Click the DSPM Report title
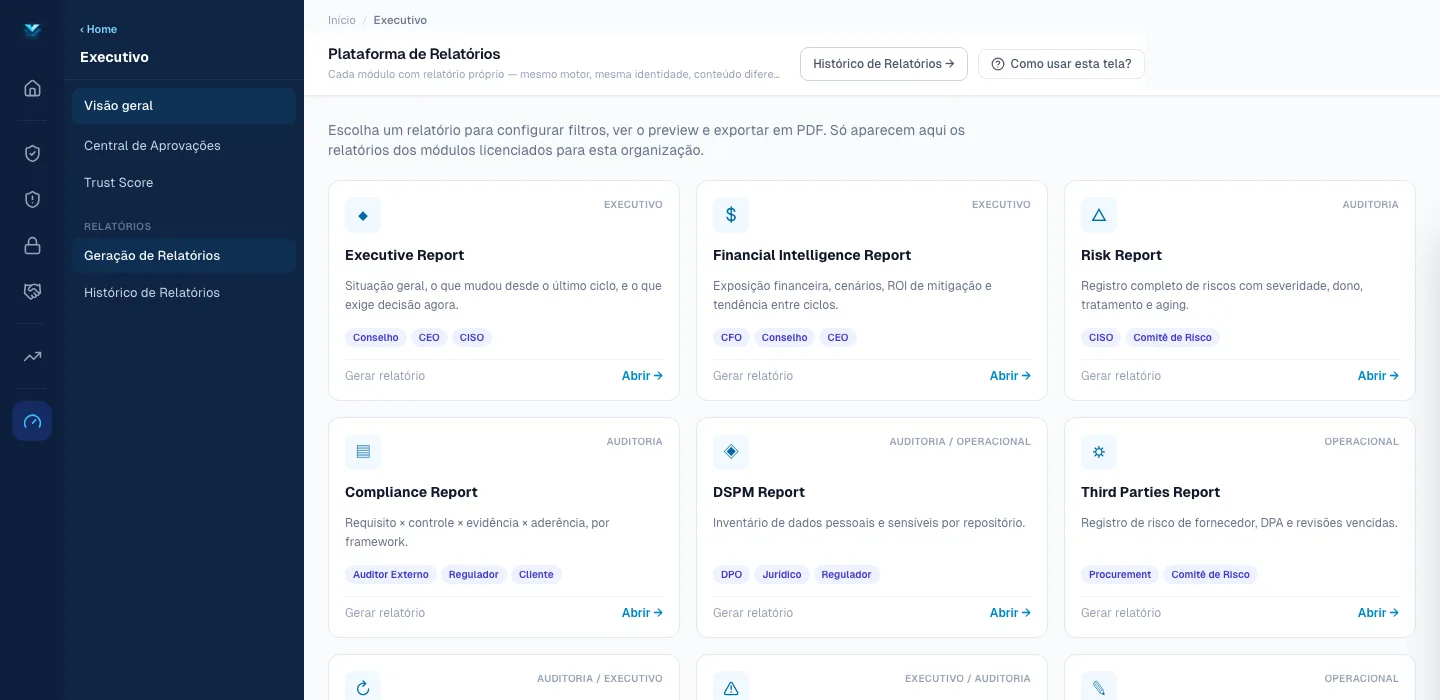This screenshot has height=700, width=1440. (x=759, y=492)
